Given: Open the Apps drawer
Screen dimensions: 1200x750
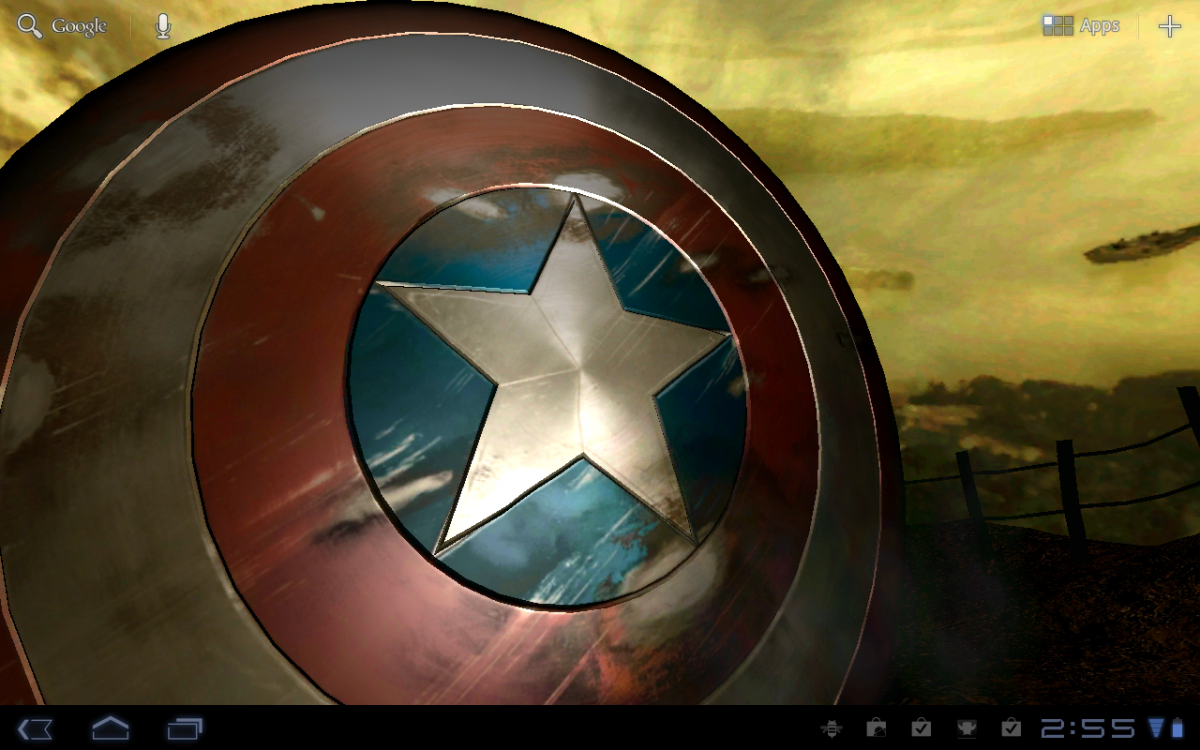Looking at the screenshot, I should click(1081, 26).
